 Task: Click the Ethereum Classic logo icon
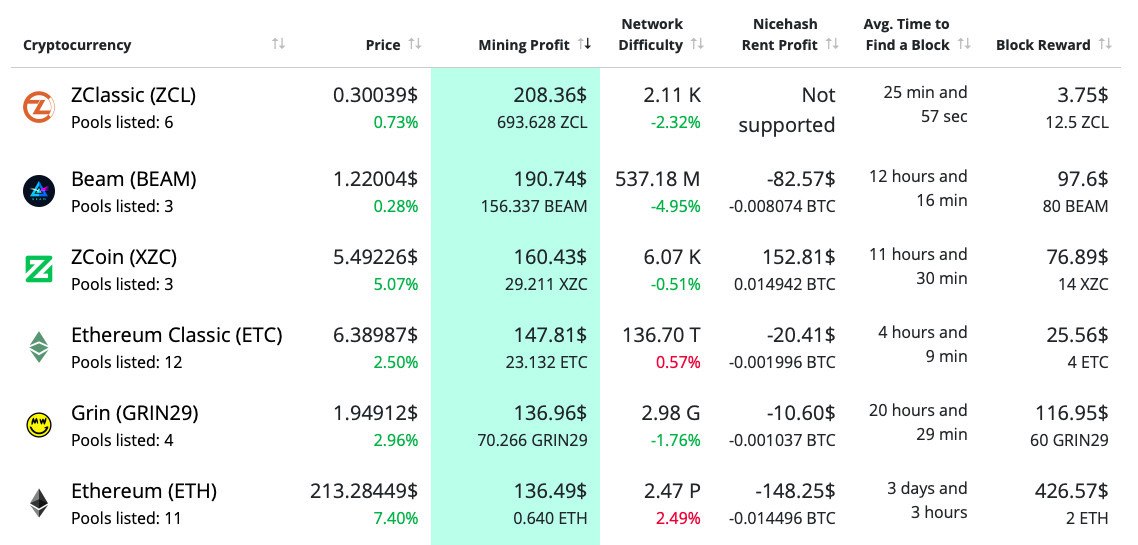pos(38,347)
